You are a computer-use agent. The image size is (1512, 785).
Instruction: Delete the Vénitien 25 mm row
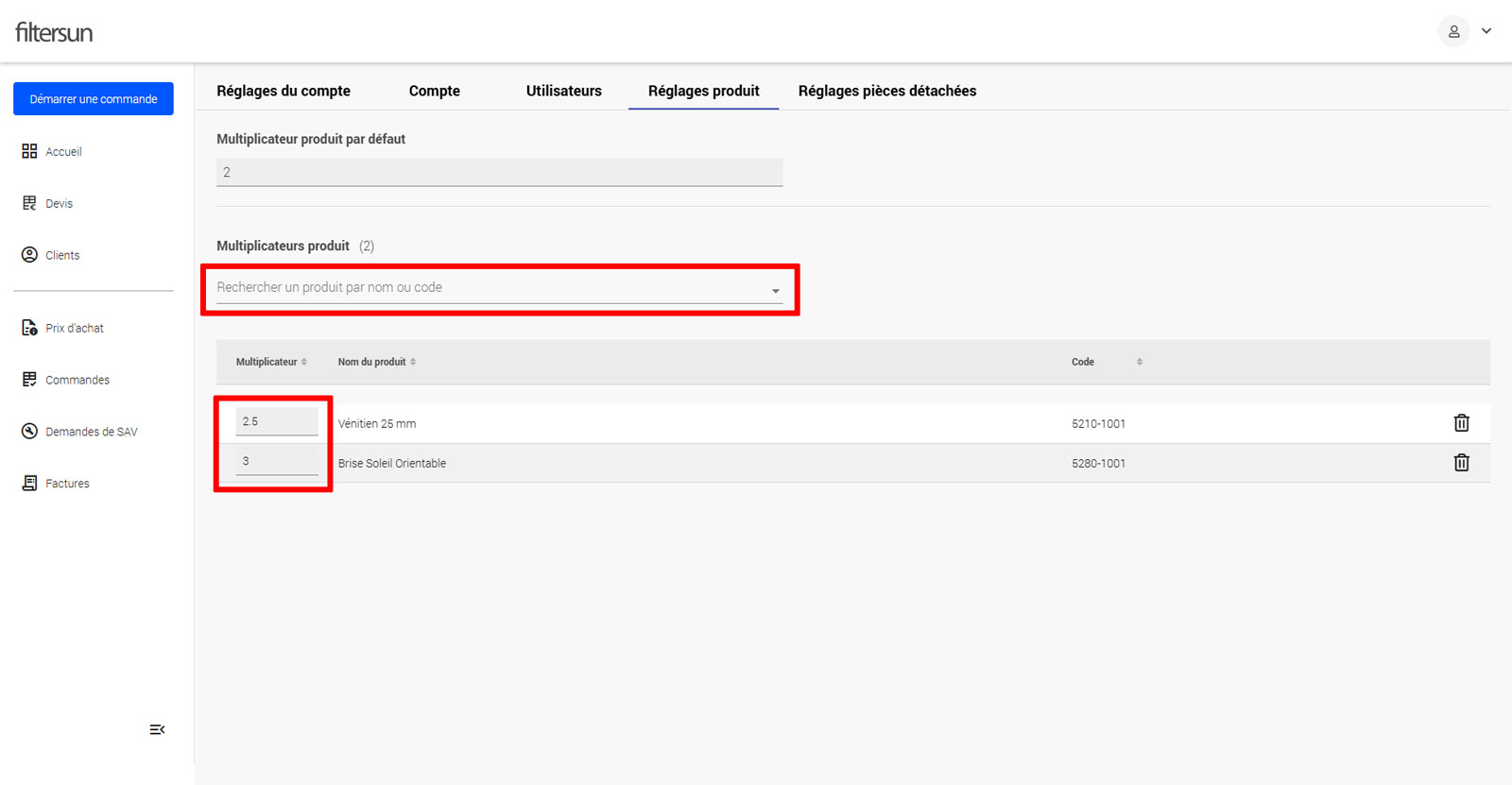pyautogui.click(x=1461, y=423)
